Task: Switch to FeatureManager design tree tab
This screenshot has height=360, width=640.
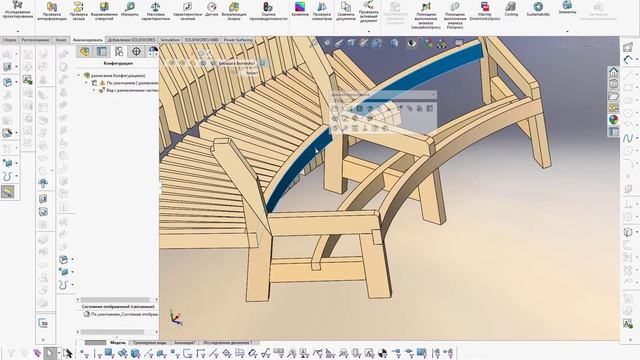Action: [85, 51]
